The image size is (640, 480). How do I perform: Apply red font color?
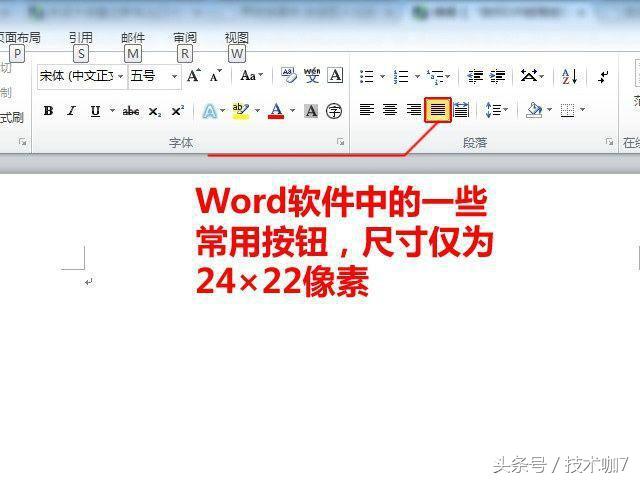point(276,111)
